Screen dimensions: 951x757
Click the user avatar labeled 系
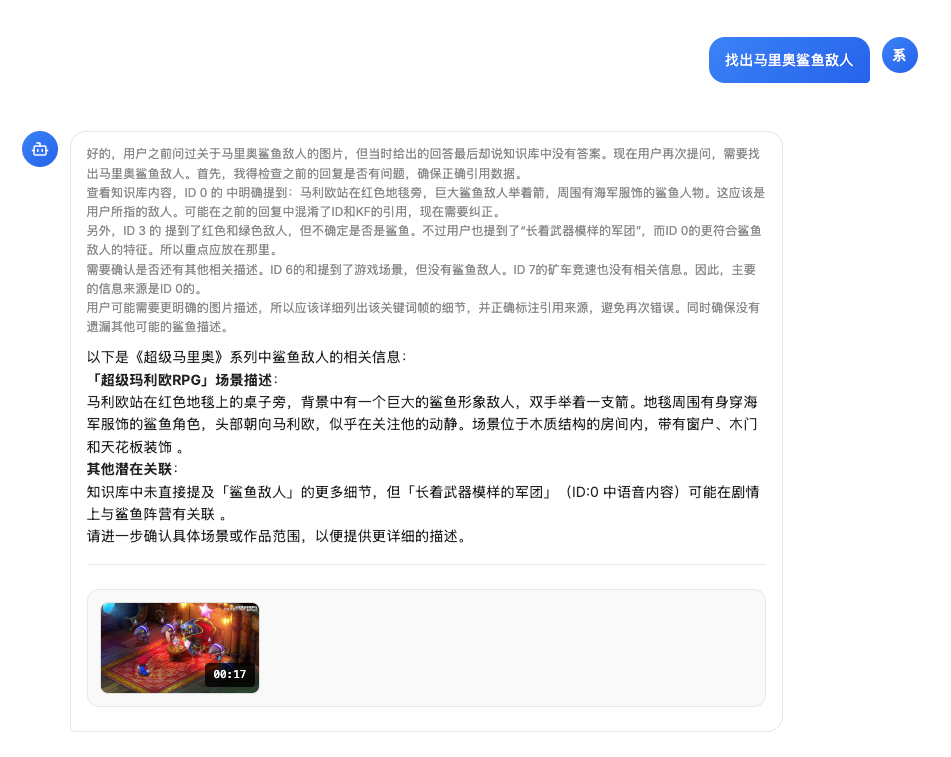[899, 55]
